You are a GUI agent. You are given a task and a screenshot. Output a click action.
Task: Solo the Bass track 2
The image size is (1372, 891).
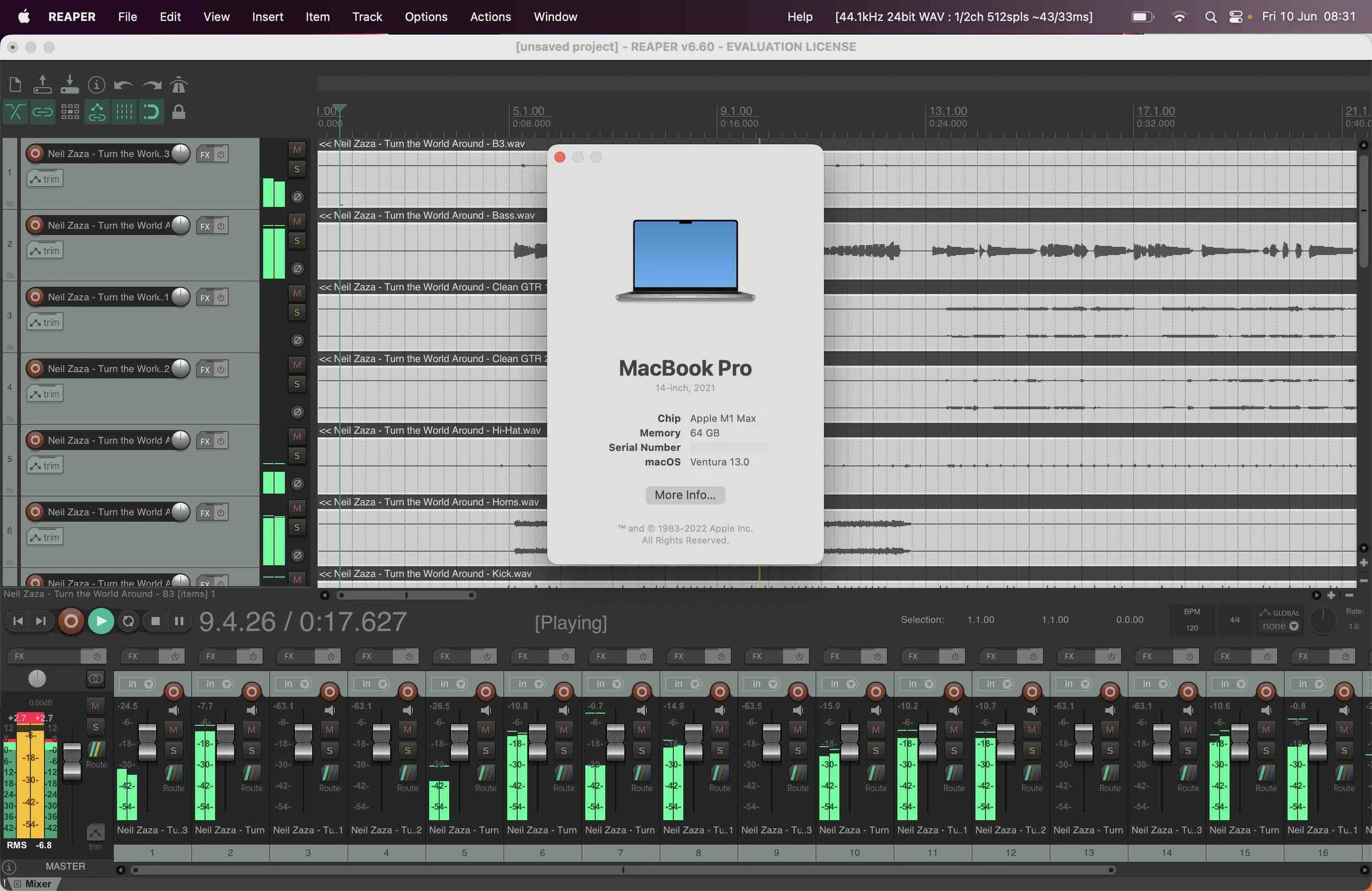point(297,241)
